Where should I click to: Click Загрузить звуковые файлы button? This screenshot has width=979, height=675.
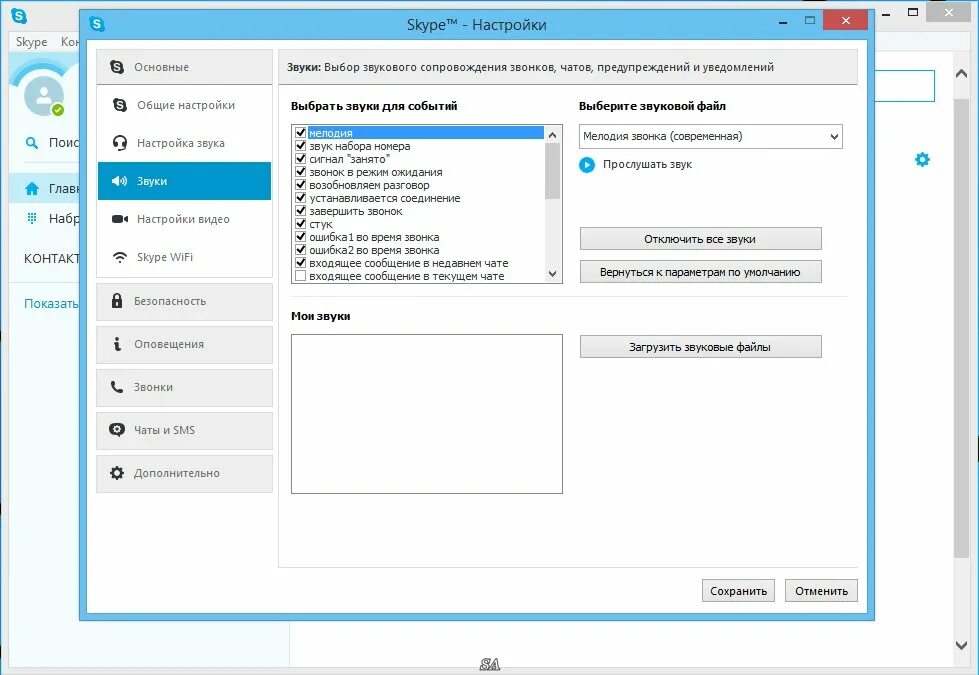tap(701, 347)
